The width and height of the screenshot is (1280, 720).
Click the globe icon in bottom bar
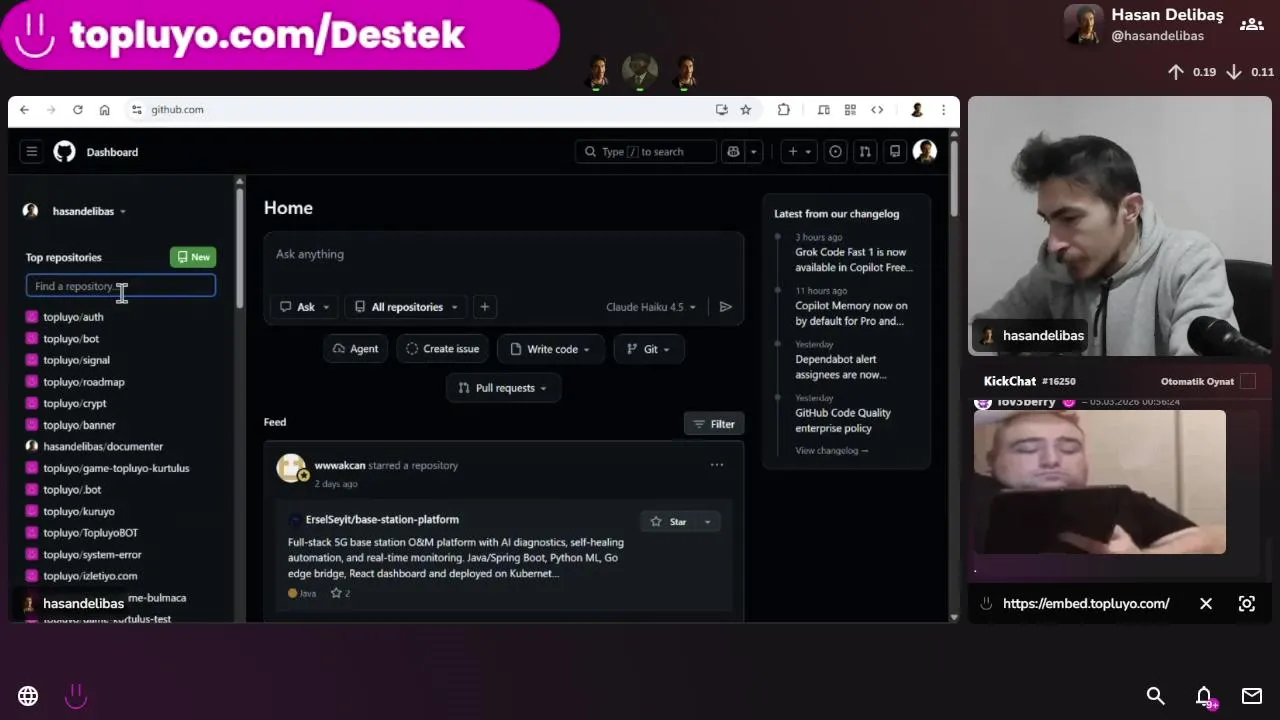[x=28, y=696]
